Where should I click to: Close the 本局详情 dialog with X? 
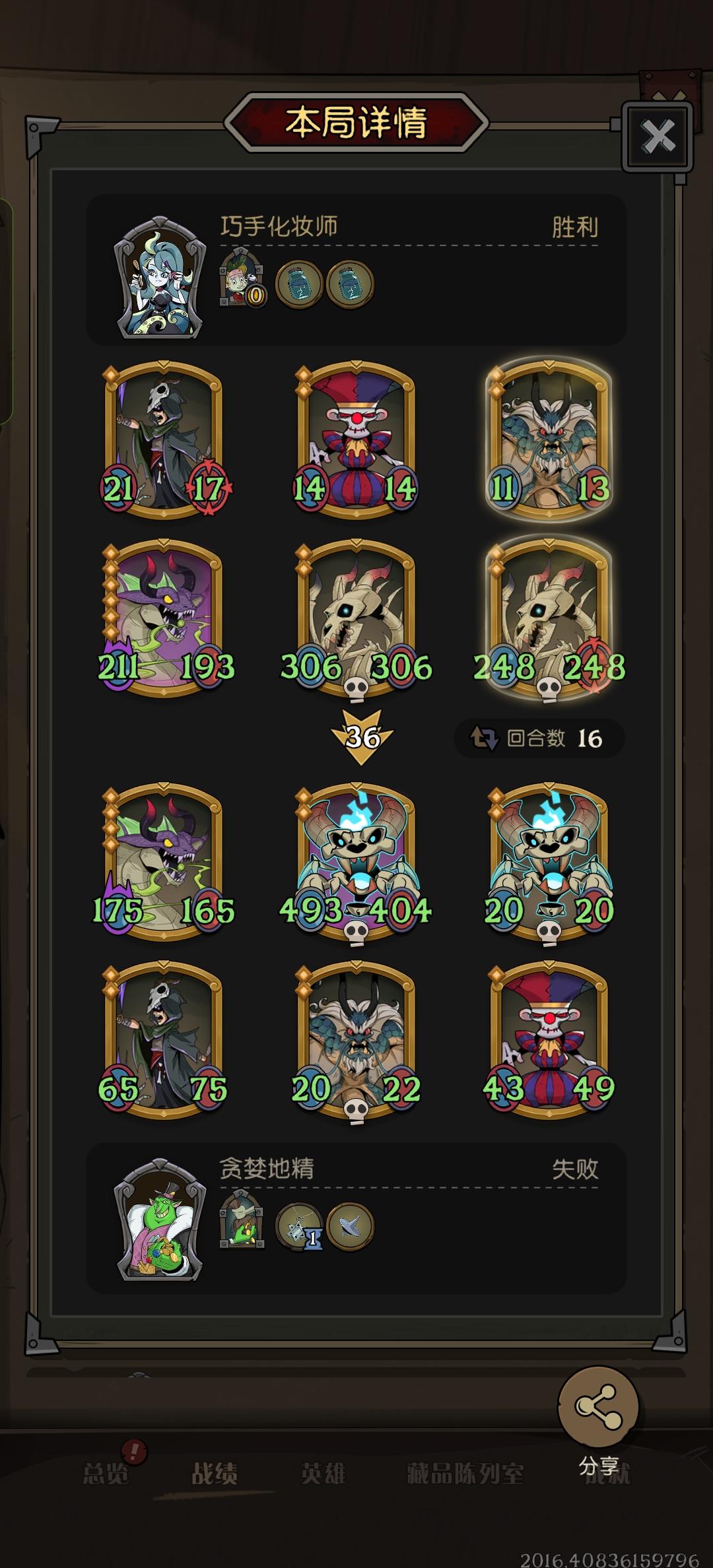(x=658, y=137)
